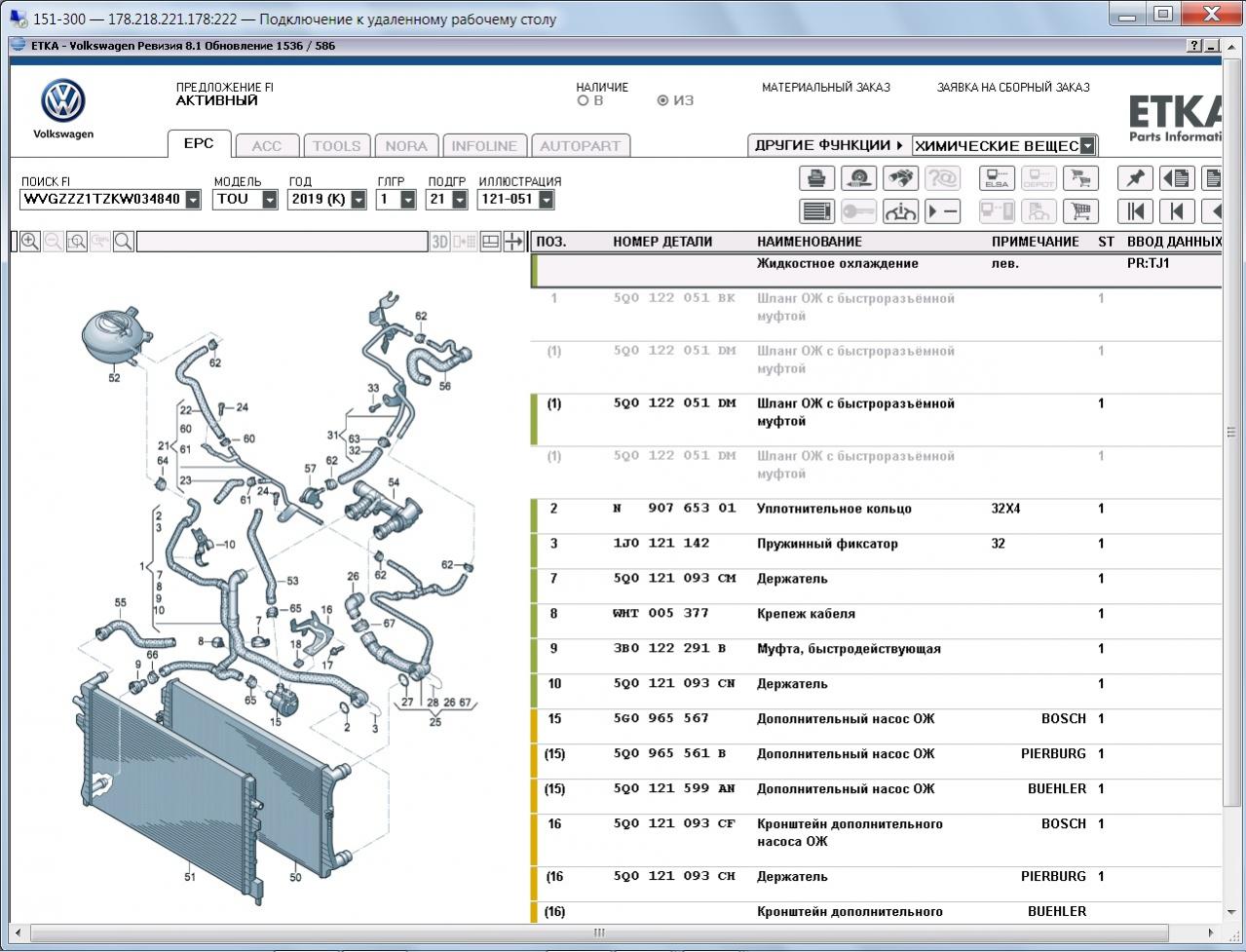The width and height of the screenshot is (1246, 952).
Task: Open the ПОИСК FI VIN dropdown
Action: coord(193,200)
